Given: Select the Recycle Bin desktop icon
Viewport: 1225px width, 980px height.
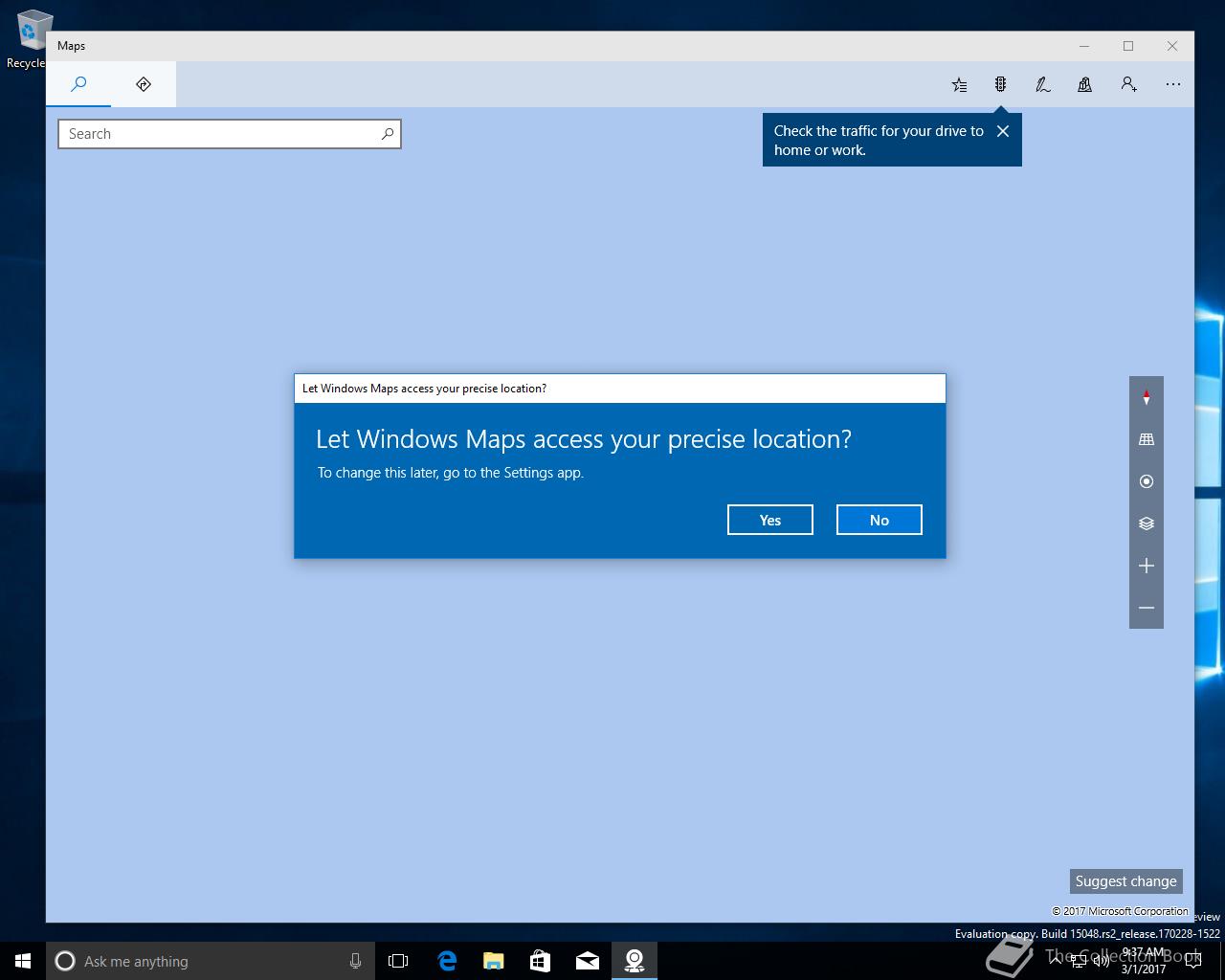Looking at the screenshot, I should 29,38.
